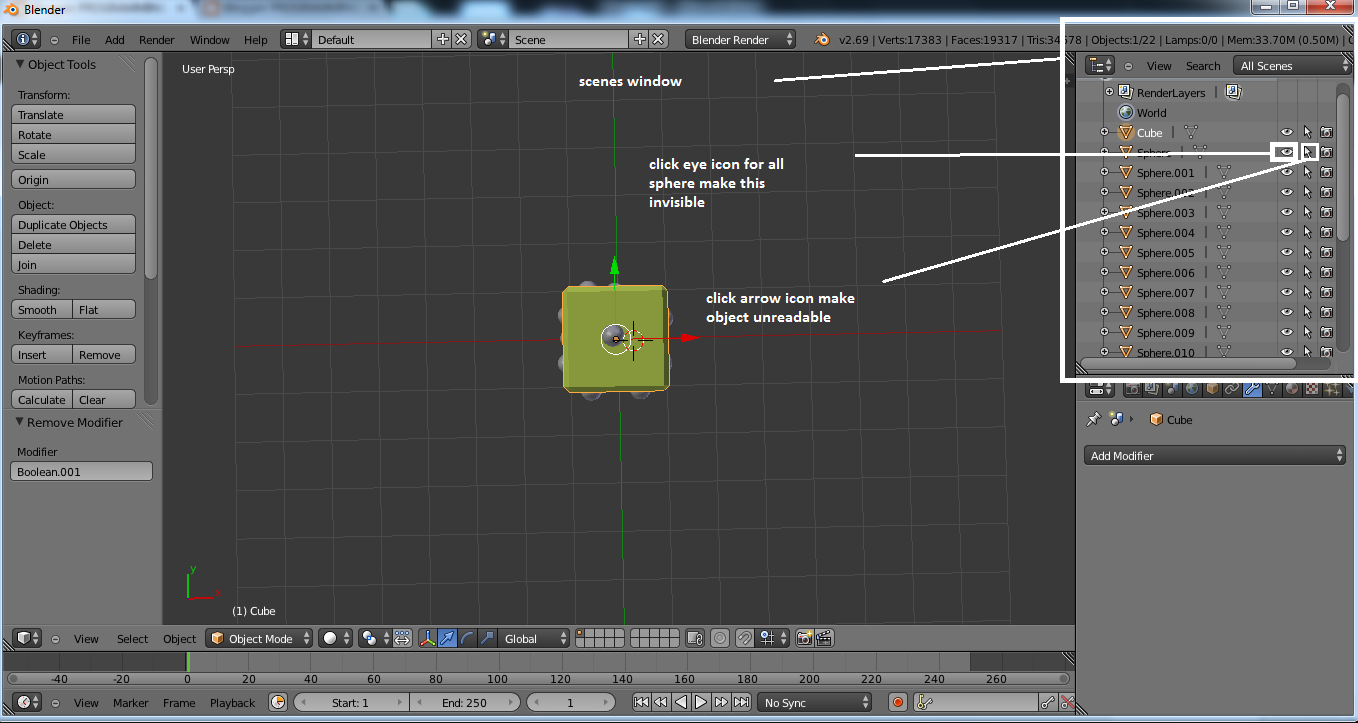Open the outliner Search menu

pyautogui.click(x=1203, y=66)
